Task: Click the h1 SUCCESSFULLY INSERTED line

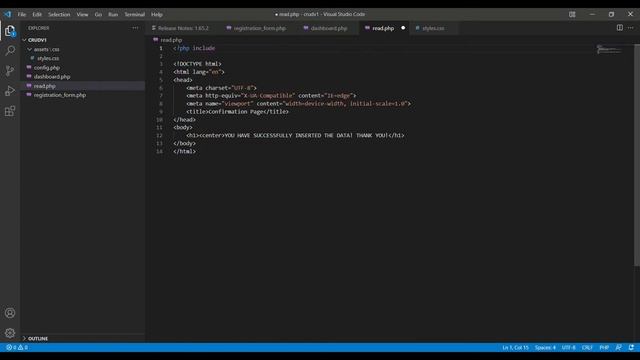Action: pos(295,136)
